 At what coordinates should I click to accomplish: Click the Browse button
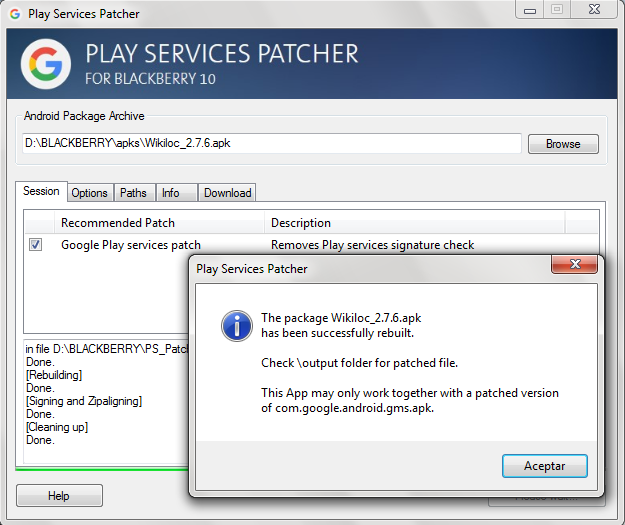pyautogui.click(x=563, y=144)
